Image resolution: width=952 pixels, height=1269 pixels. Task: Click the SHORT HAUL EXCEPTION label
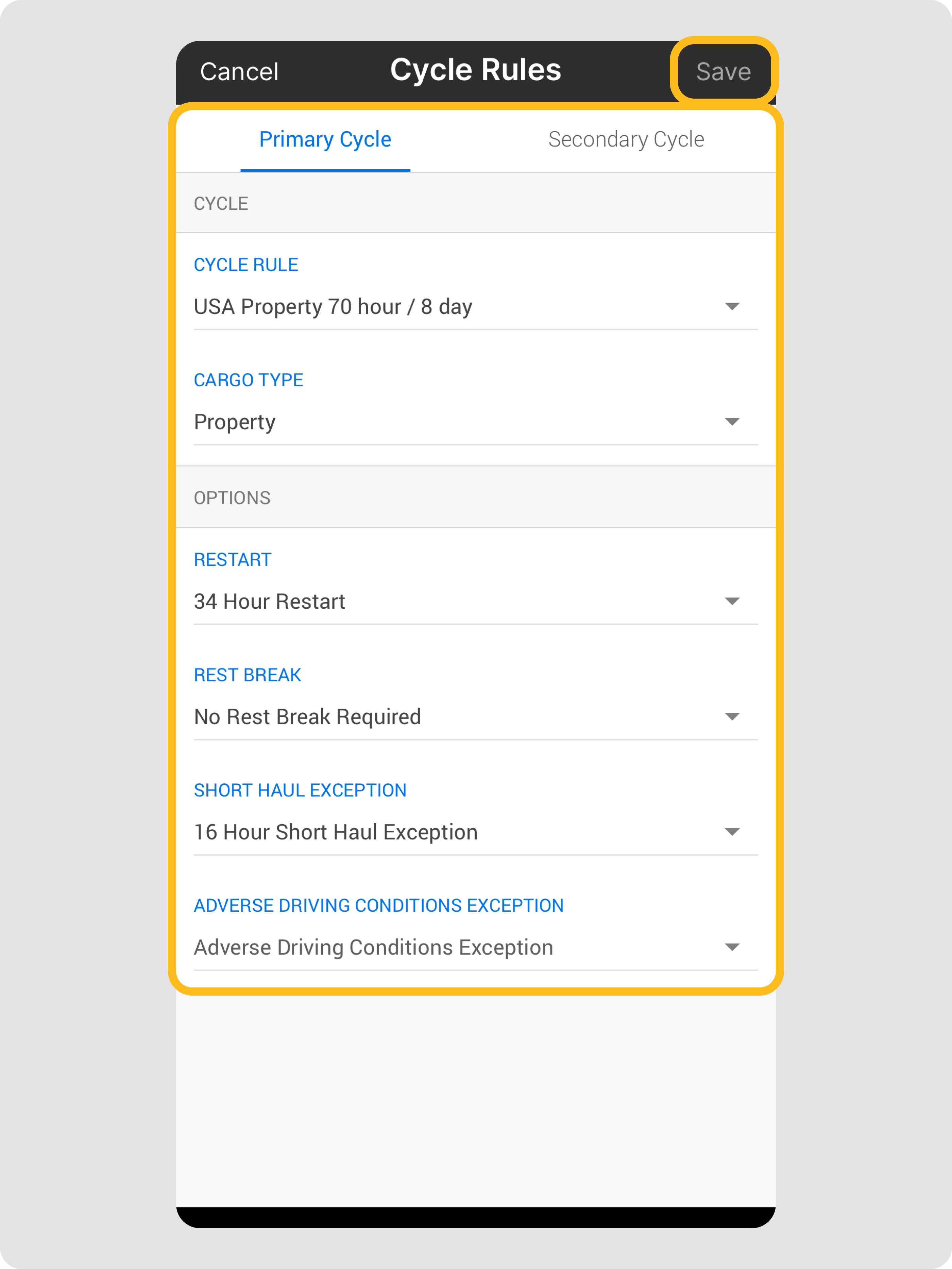pos(300,791)
